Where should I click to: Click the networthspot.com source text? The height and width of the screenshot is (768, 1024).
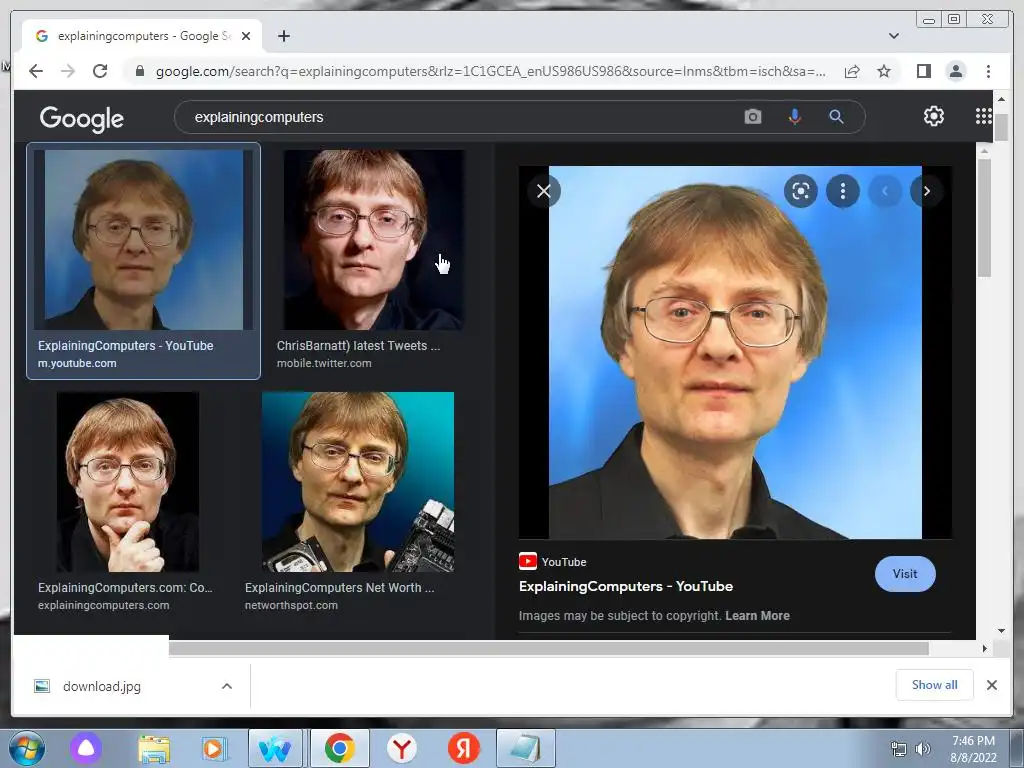291,605
